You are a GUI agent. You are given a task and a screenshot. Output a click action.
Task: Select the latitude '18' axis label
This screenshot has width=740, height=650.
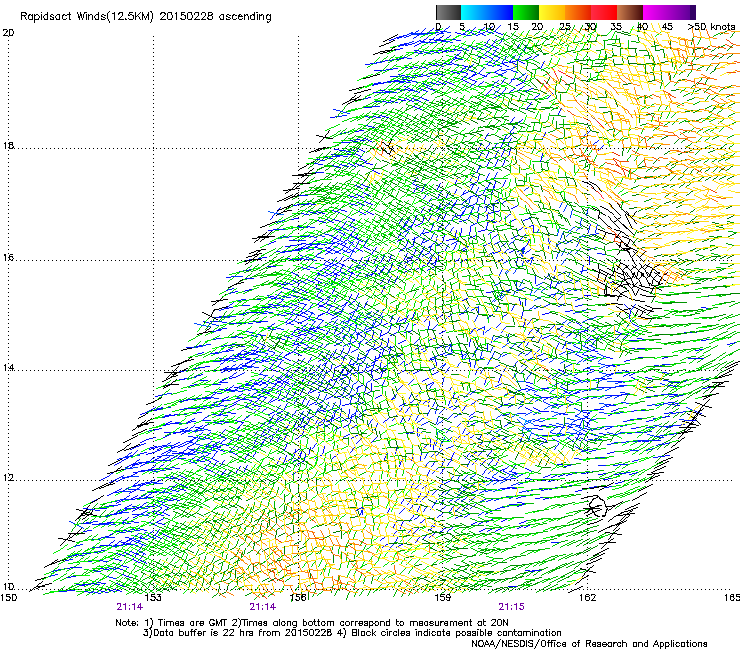click(8, 145)
